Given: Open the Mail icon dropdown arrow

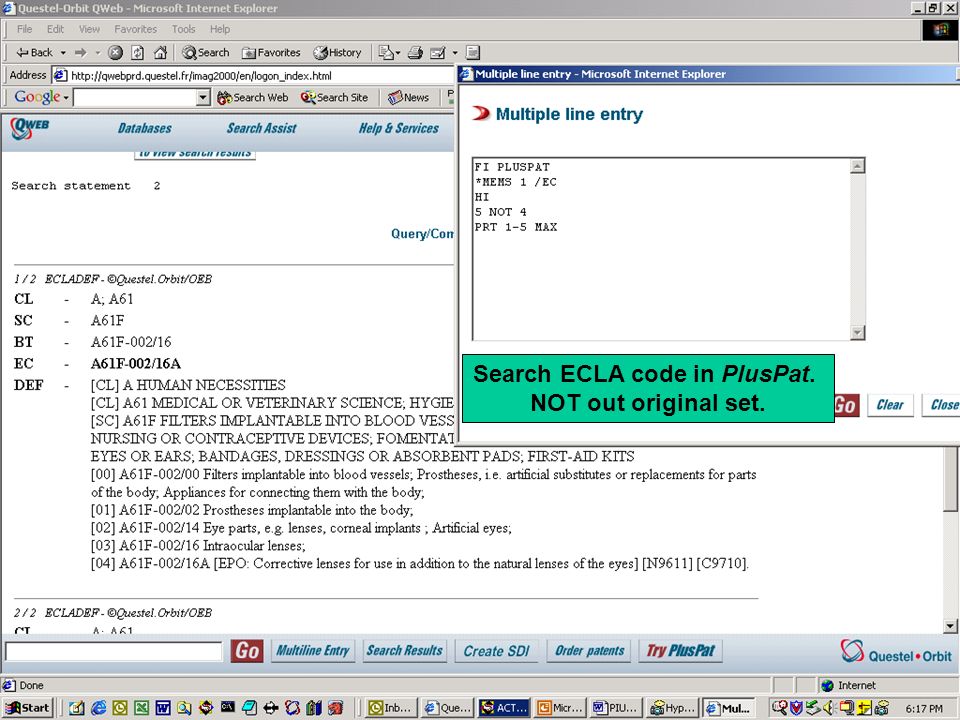Looking at the screenshot, I should pyautogui.click(x=398, y=53).
